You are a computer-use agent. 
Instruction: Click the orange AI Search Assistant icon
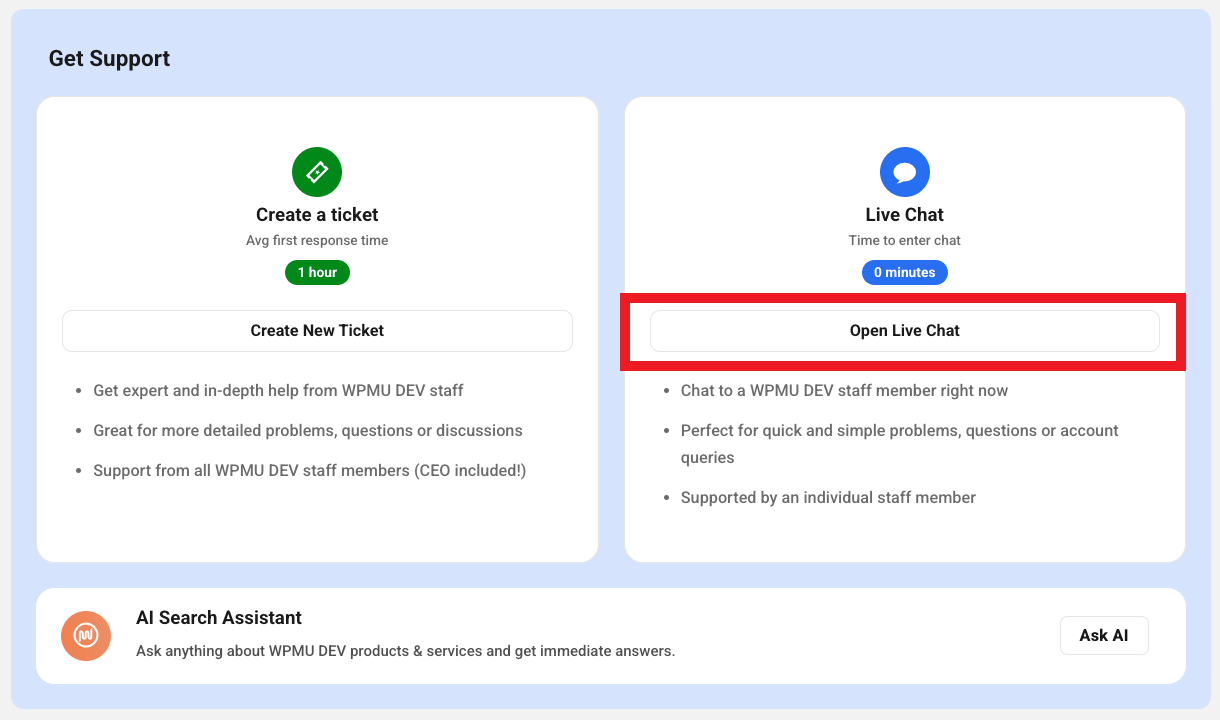(86, 636)
